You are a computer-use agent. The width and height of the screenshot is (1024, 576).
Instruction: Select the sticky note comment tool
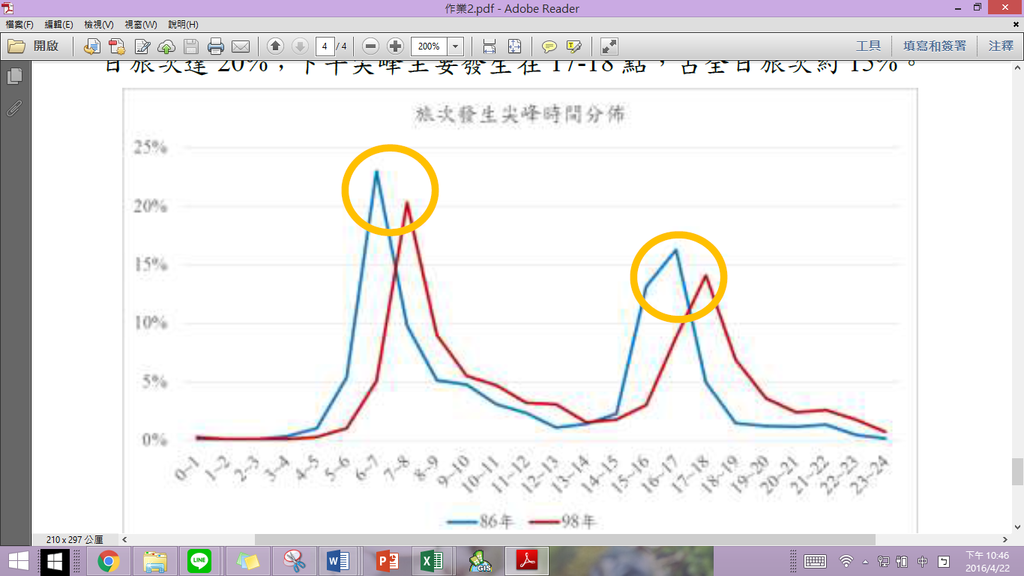(550, 45)
